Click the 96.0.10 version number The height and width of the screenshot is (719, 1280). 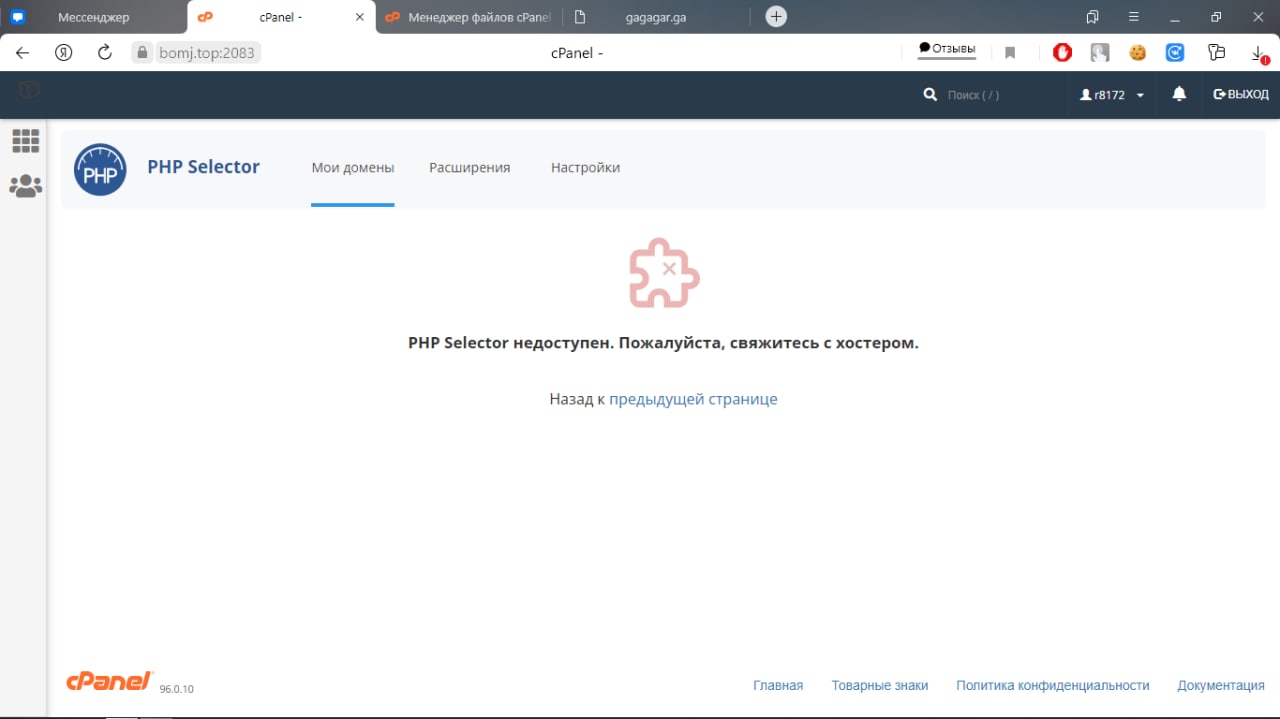click(x=177, y=689)
